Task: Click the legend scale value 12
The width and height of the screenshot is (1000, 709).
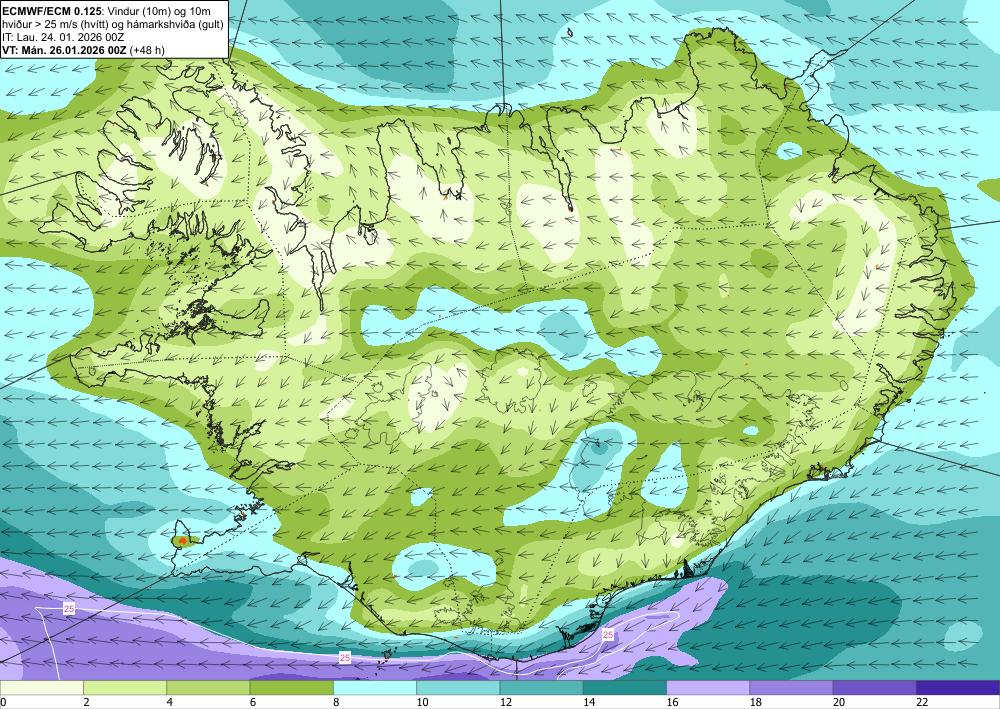Action: click(505, 703)
